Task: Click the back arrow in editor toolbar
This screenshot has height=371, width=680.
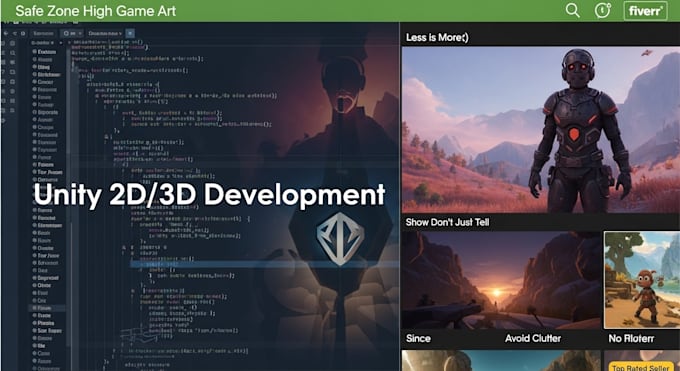Action: click(6, 33)
